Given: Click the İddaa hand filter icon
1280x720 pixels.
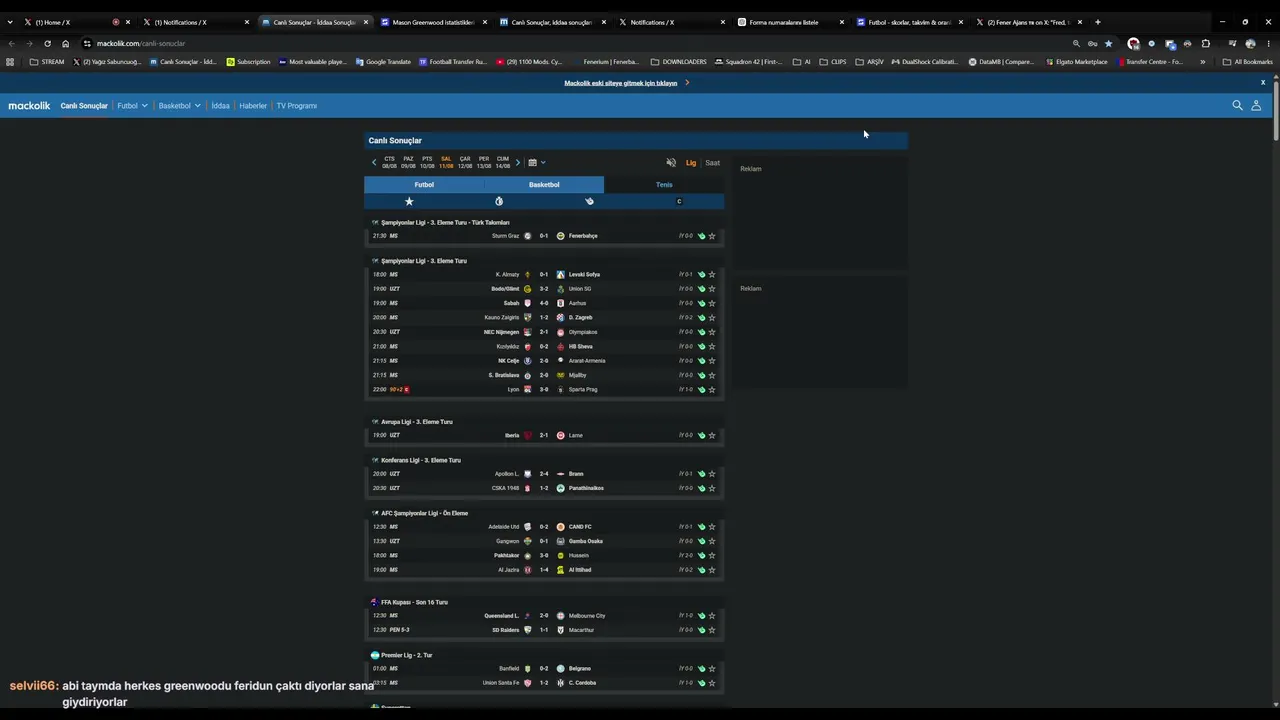Looking at the screenshot, I should pos(589,201).
